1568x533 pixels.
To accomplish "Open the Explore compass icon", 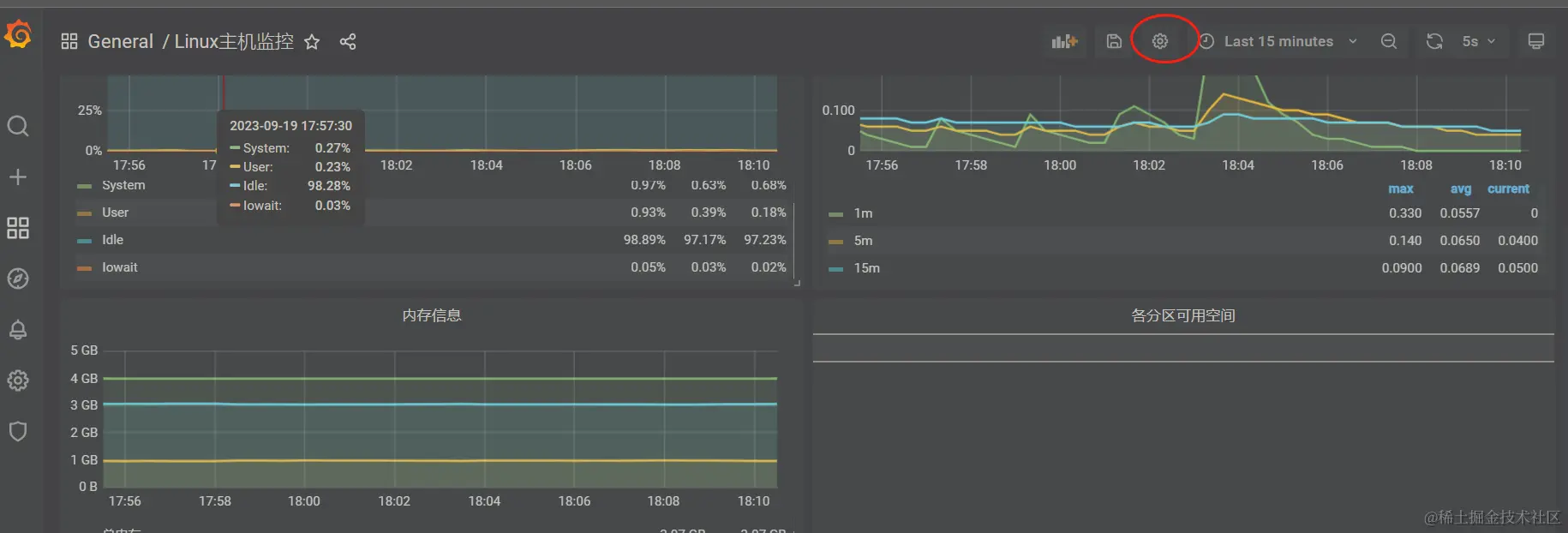I will click(18, 278).
